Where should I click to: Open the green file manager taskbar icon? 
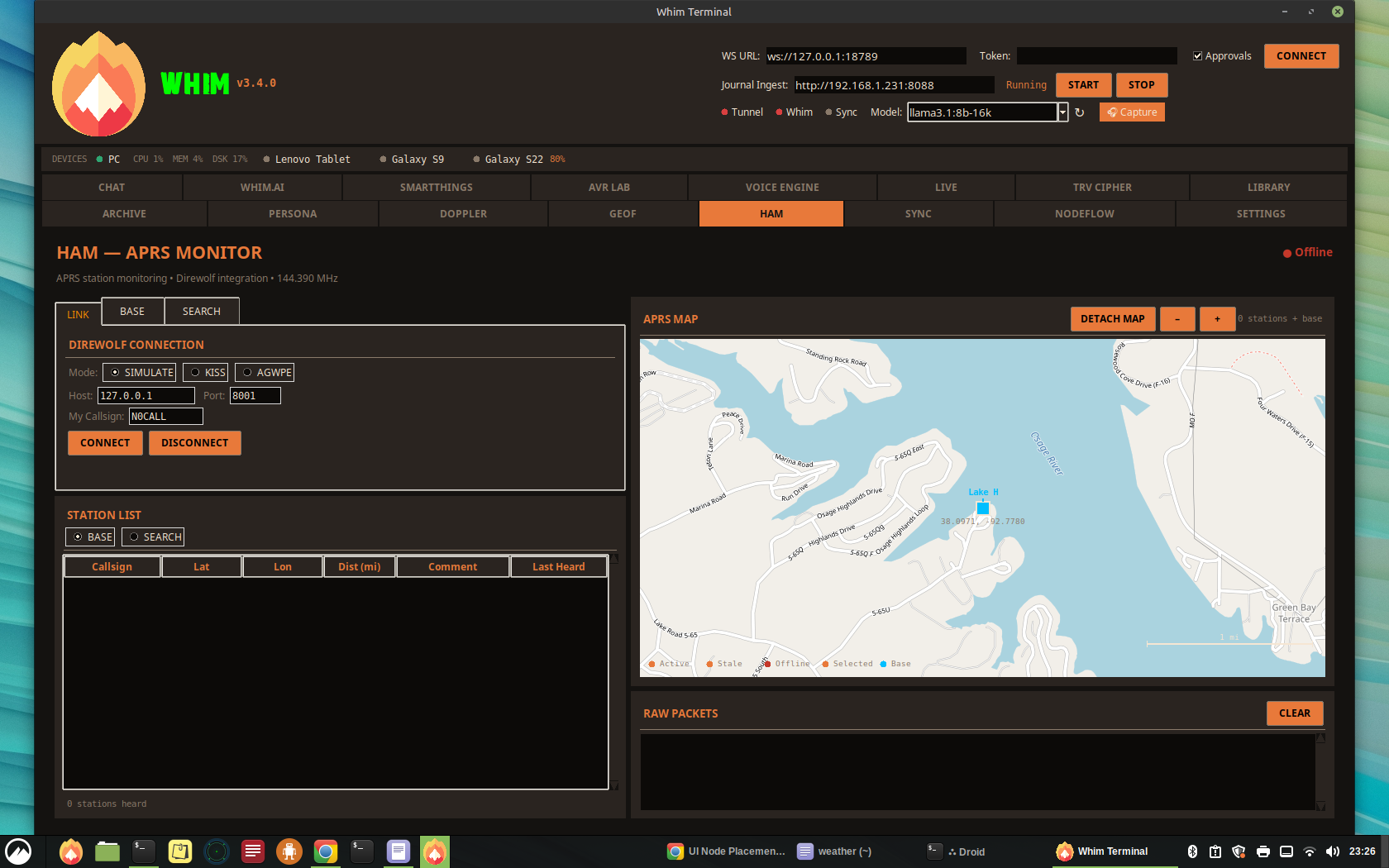click(107, 851)
